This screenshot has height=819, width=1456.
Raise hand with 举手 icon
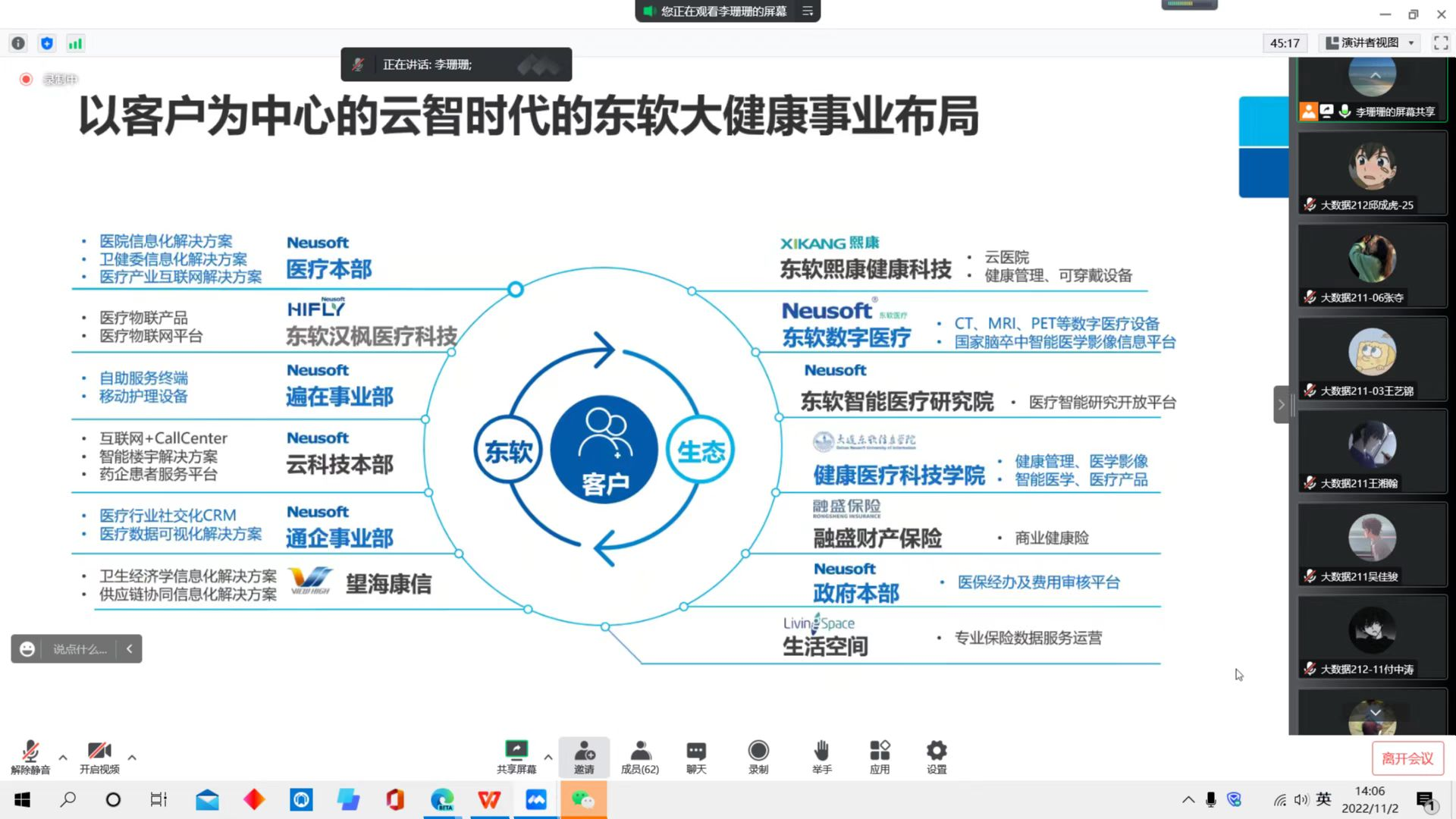pyautogui.click(x=822, y=757)
